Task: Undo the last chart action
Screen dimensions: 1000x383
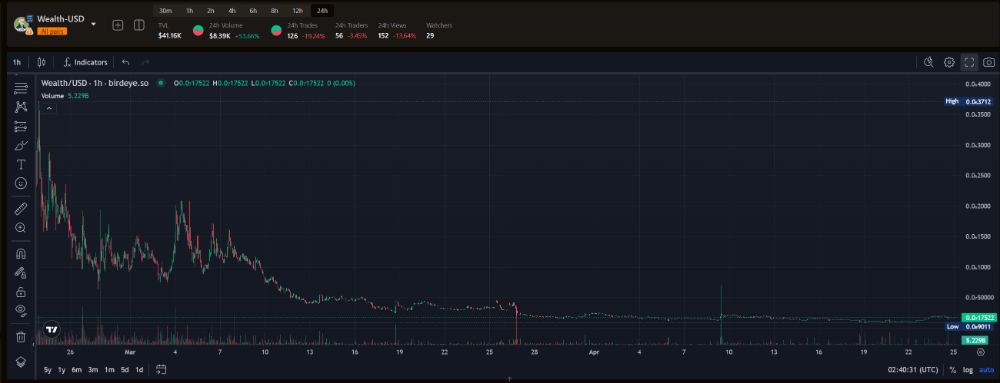Action: tap(126, 62)
